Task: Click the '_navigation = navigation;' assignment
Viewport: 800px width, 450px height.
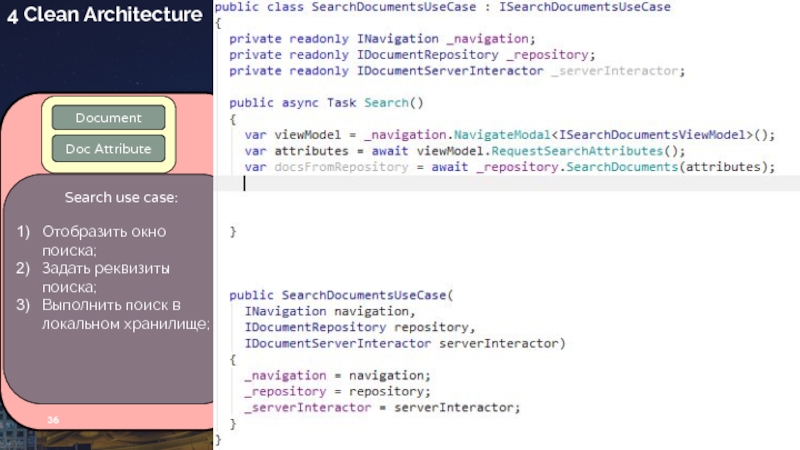Action: click(337, 376)
